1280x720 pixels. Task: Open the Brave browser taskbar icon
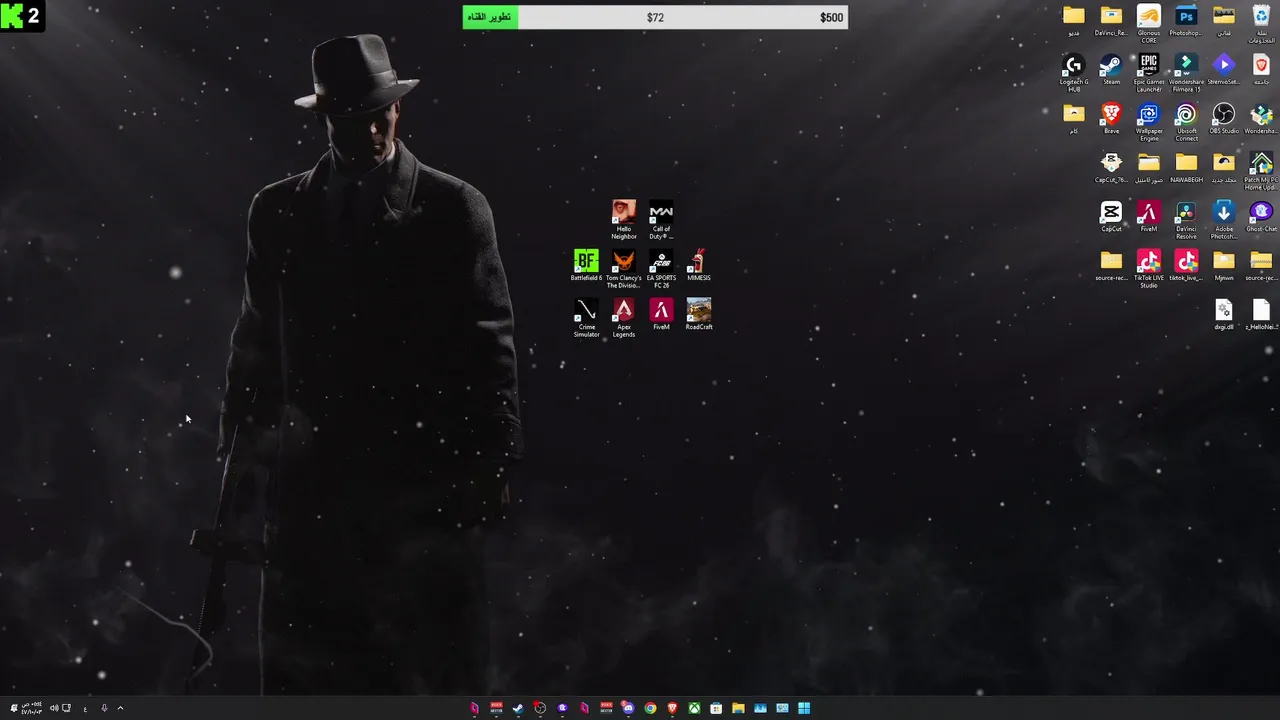pos(672,708)
